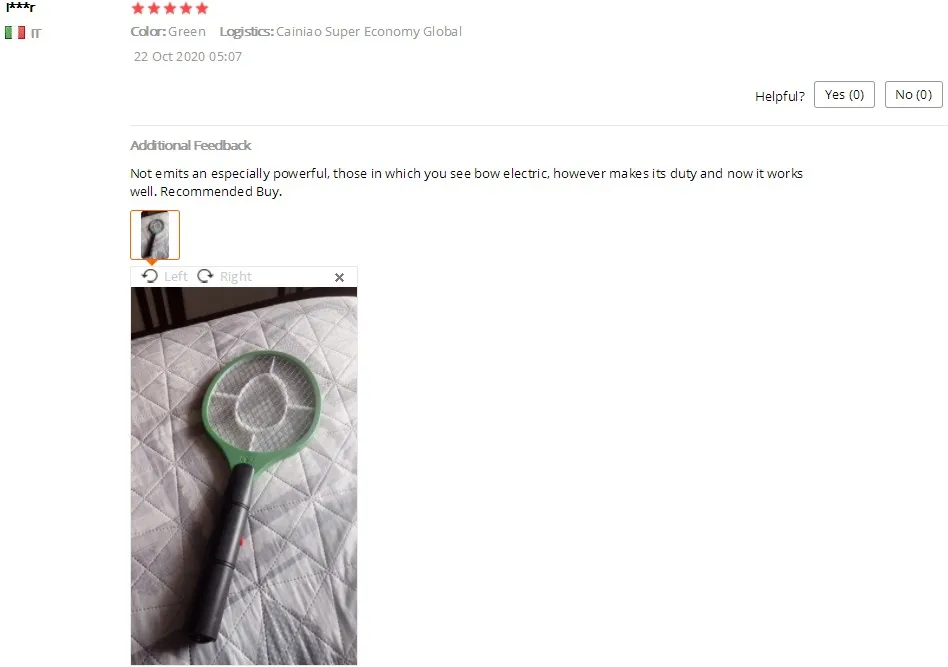Click the "Right" rotate label

pos(236,276)
